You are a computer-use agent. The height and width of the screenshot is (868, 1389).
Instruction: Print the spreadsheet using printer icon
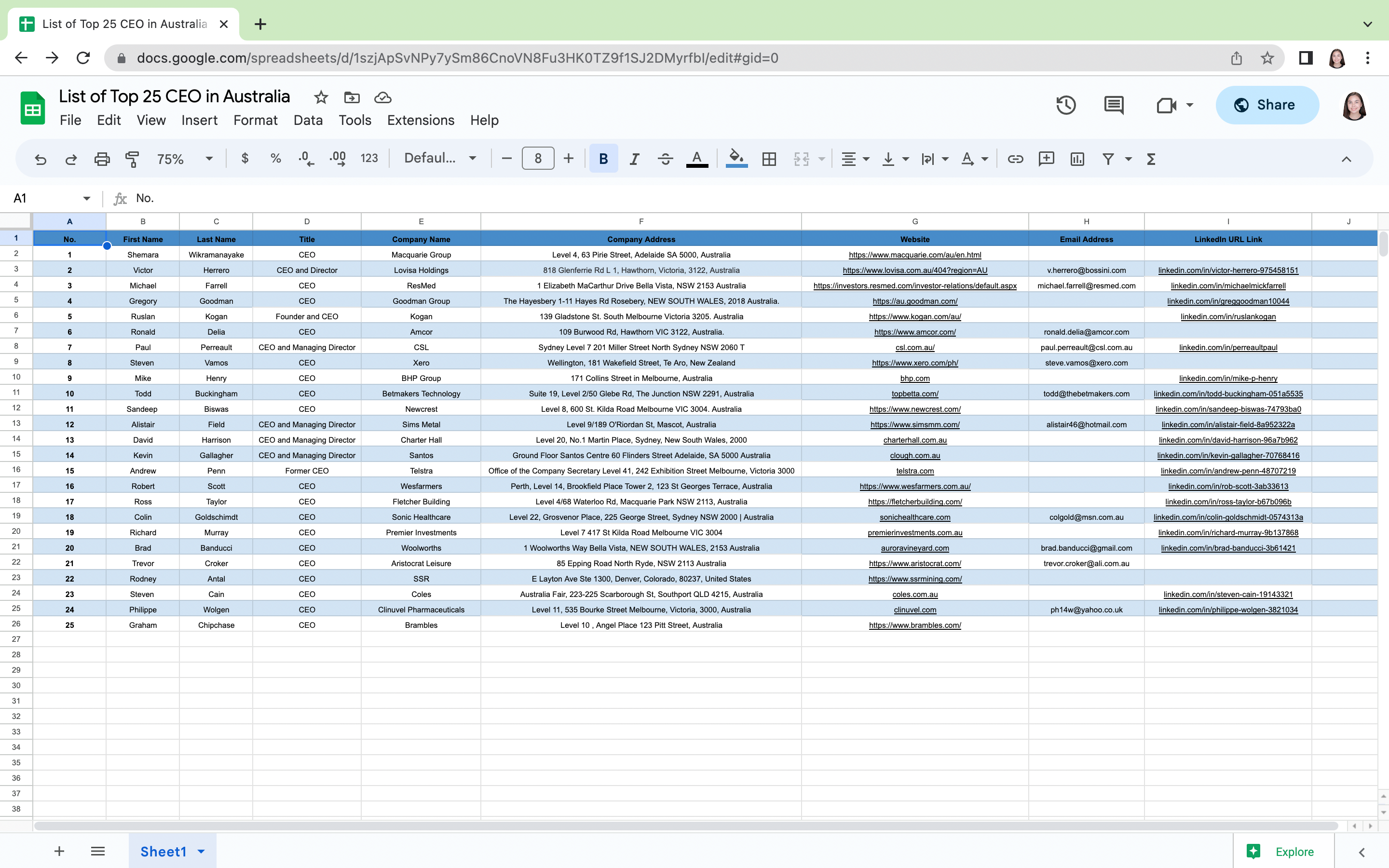(x=102, y=159)
